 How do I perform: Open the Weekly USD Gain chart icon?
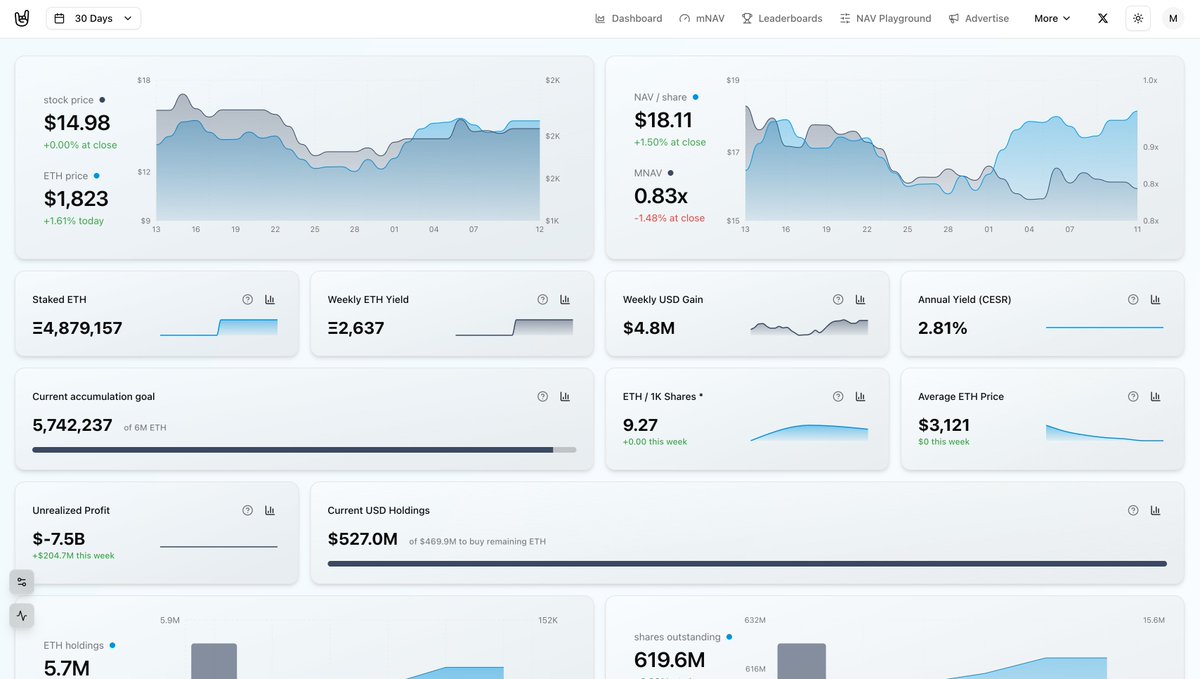coord(860,299)
